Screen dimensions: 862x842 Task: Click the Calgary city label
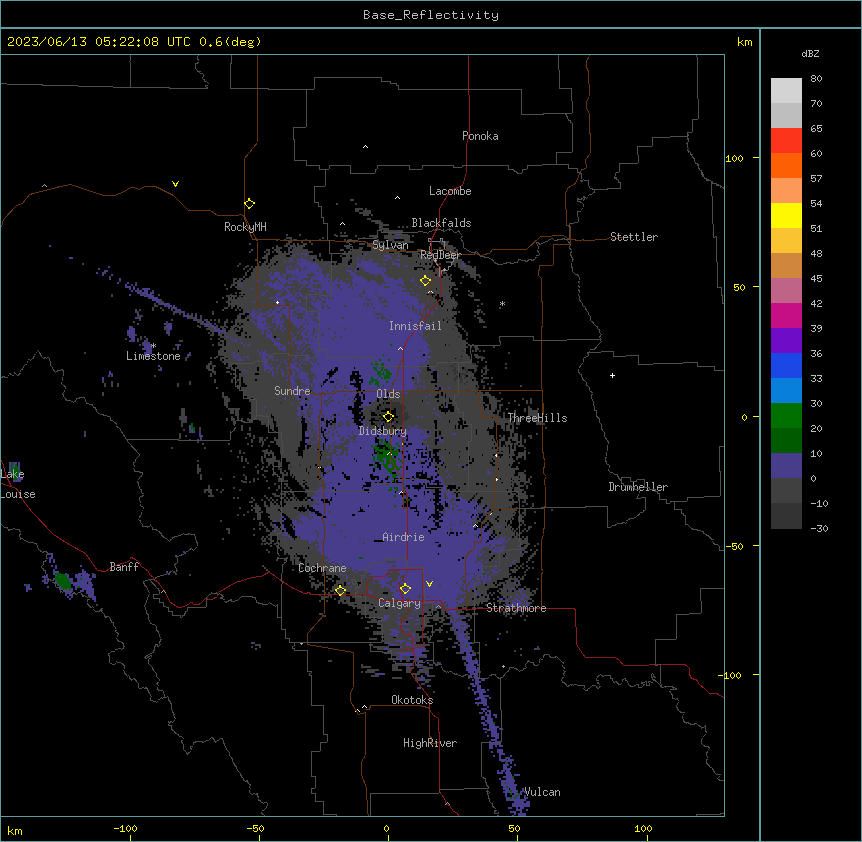click(x=399, y=603)
